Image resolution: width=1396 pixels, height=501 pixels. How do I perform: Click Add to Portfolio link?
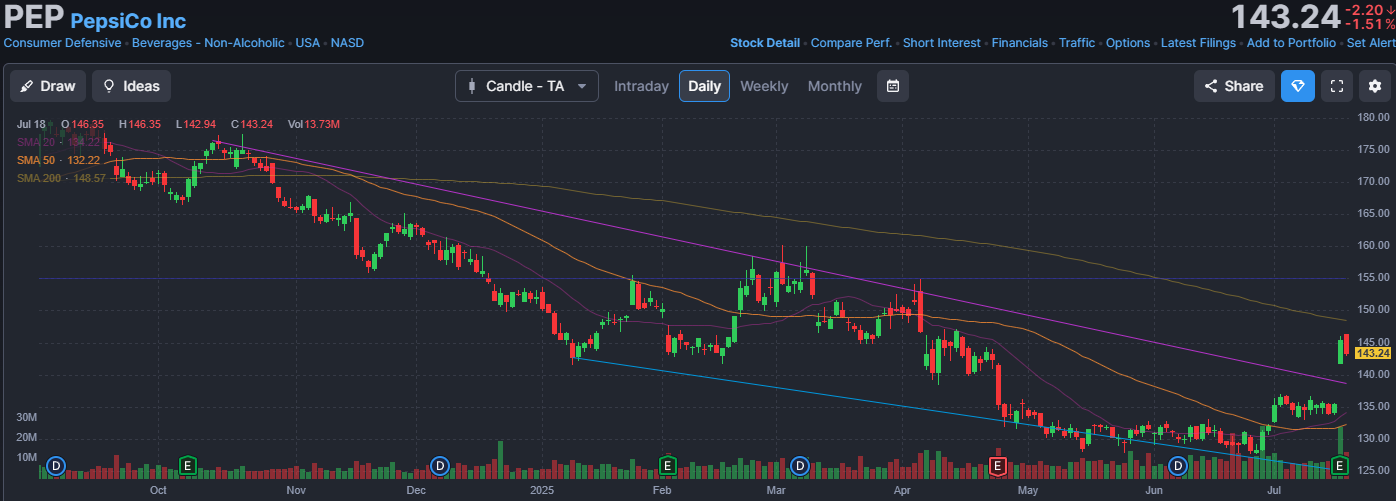[x=1291, y=43]
